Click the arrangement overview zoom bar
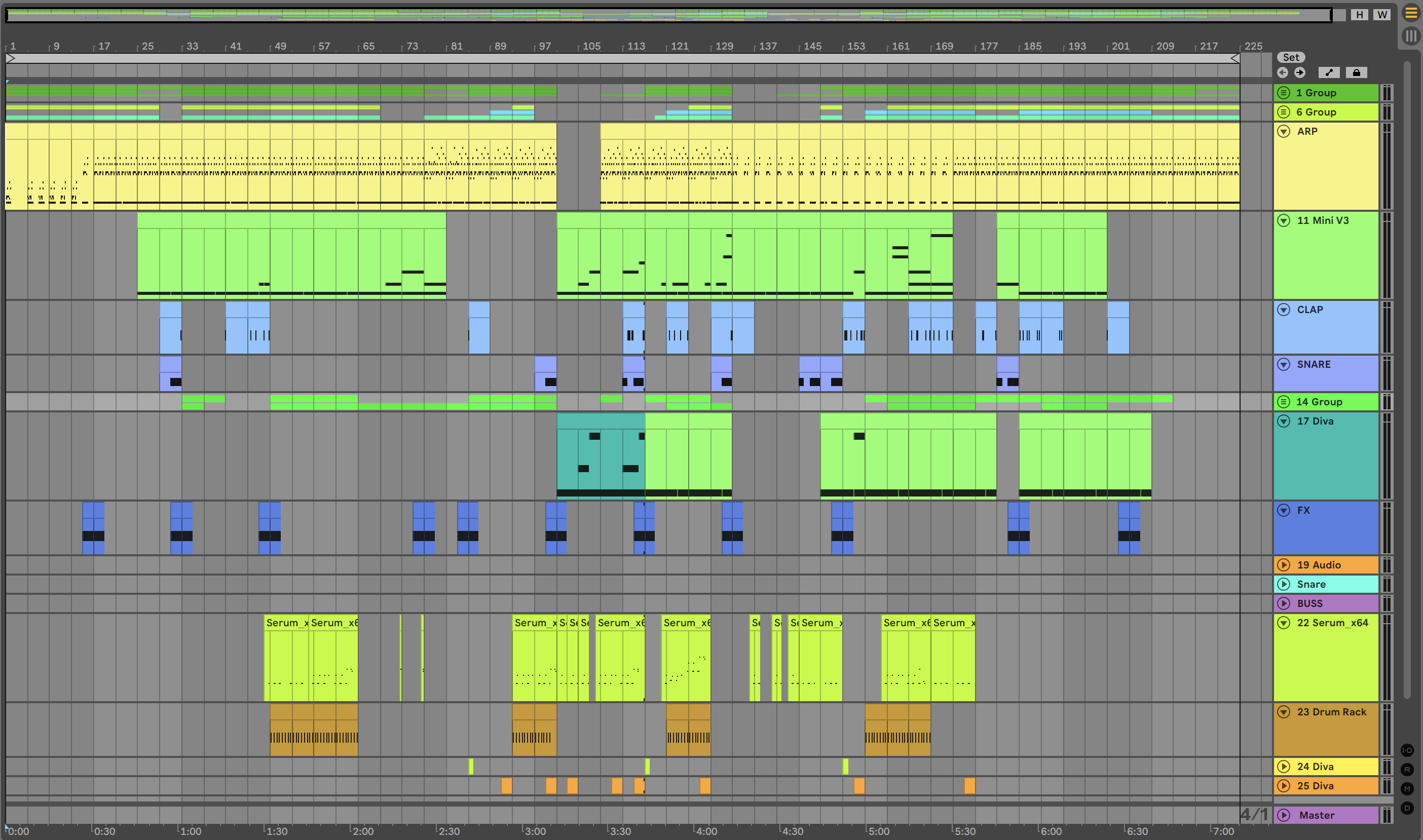 [668, 15]
